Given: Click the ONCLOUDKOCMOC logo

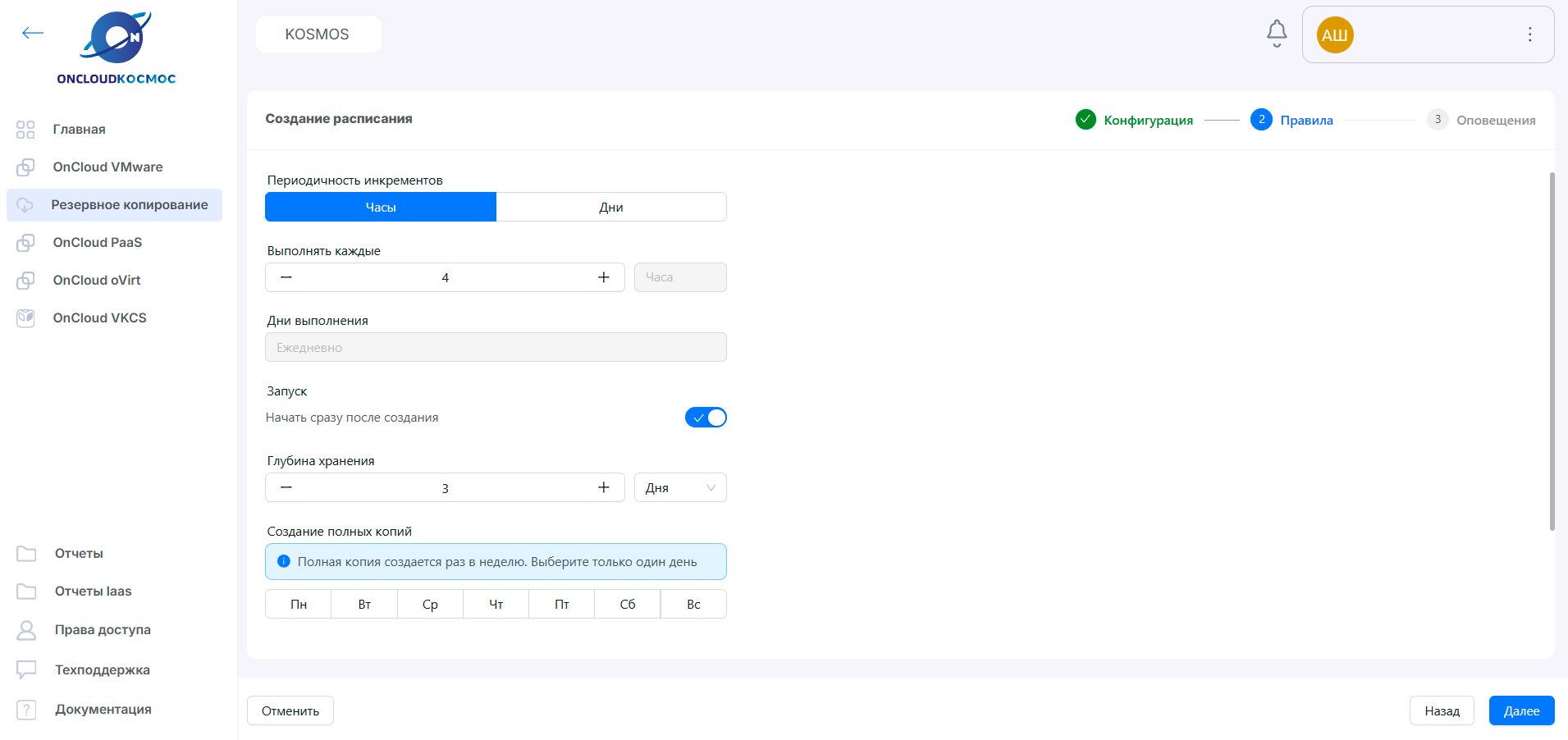Looking at the screenshot, I should pos(116,49).
